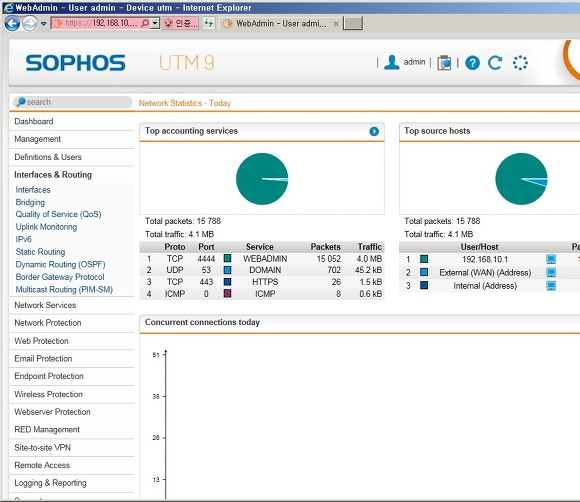Open the recent pages dropdown arrow

tap(44, 24)
